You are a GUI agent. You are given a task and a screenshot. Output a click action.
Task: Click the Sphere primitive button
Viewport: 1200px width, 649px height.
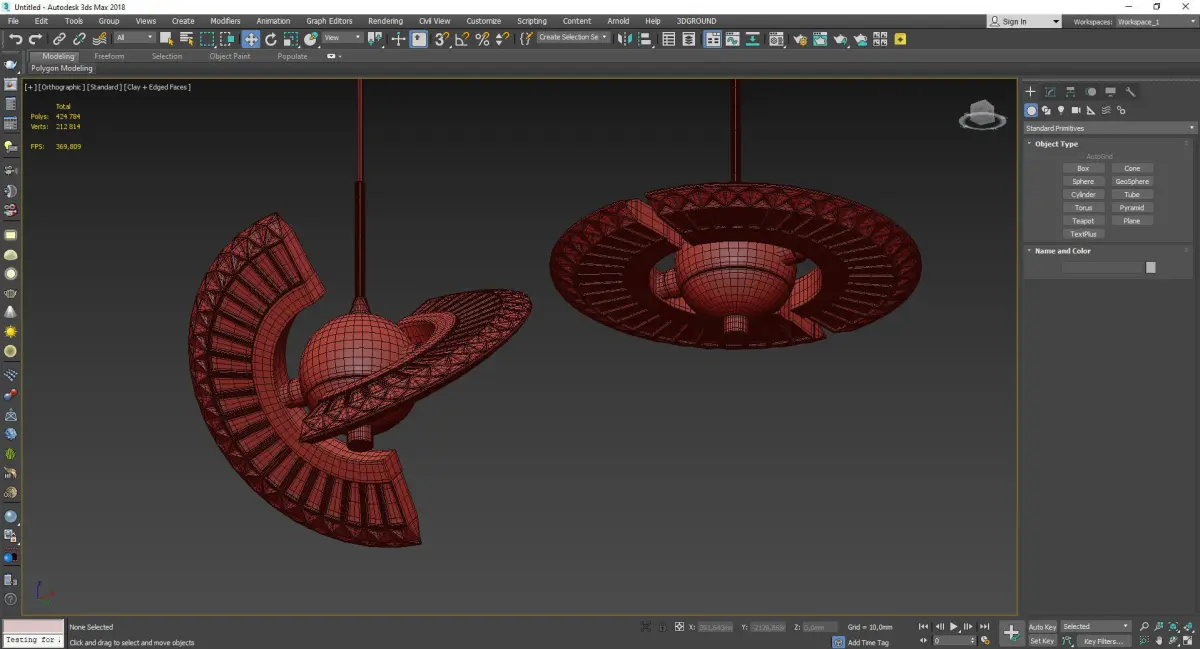(1083, 181)
